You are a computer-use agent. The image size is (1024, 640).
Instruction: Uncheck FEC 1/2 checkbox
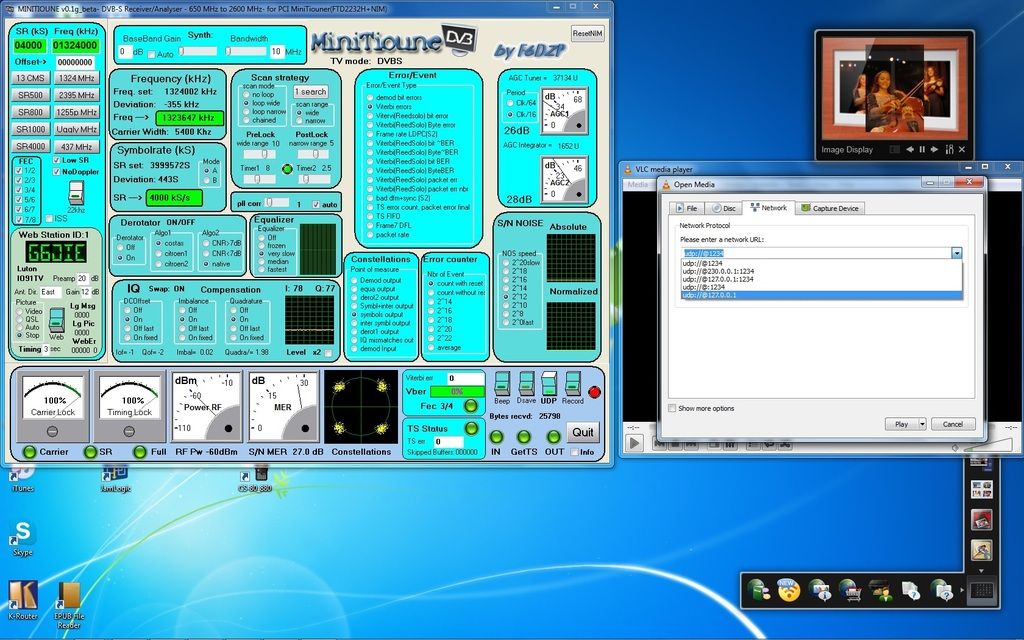pos(18,170)
